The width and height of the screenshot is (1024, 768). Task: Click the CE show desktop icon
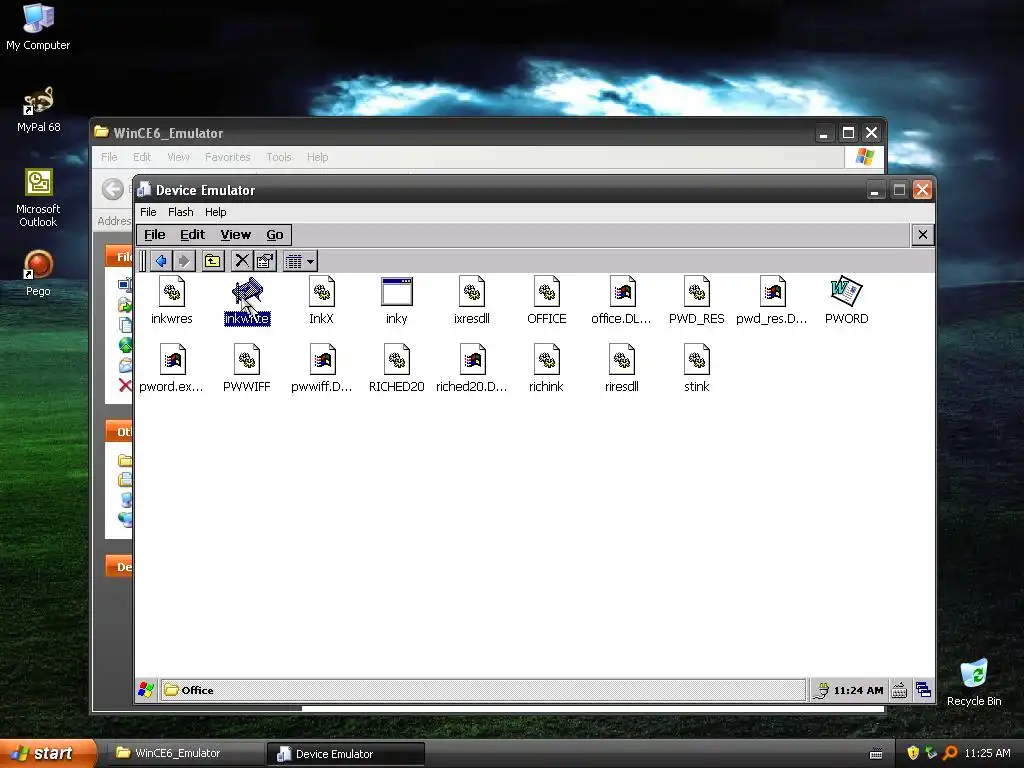click(x=923, y=690)
